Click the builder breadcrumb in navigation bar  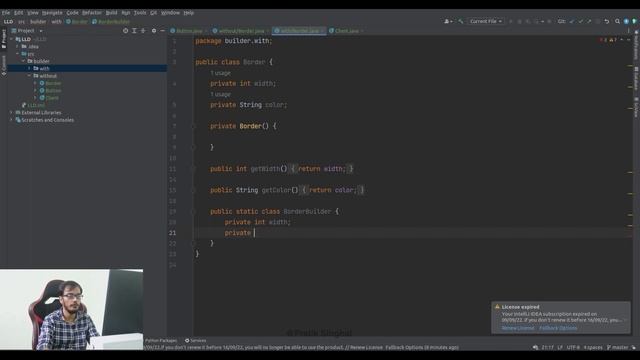38,22
